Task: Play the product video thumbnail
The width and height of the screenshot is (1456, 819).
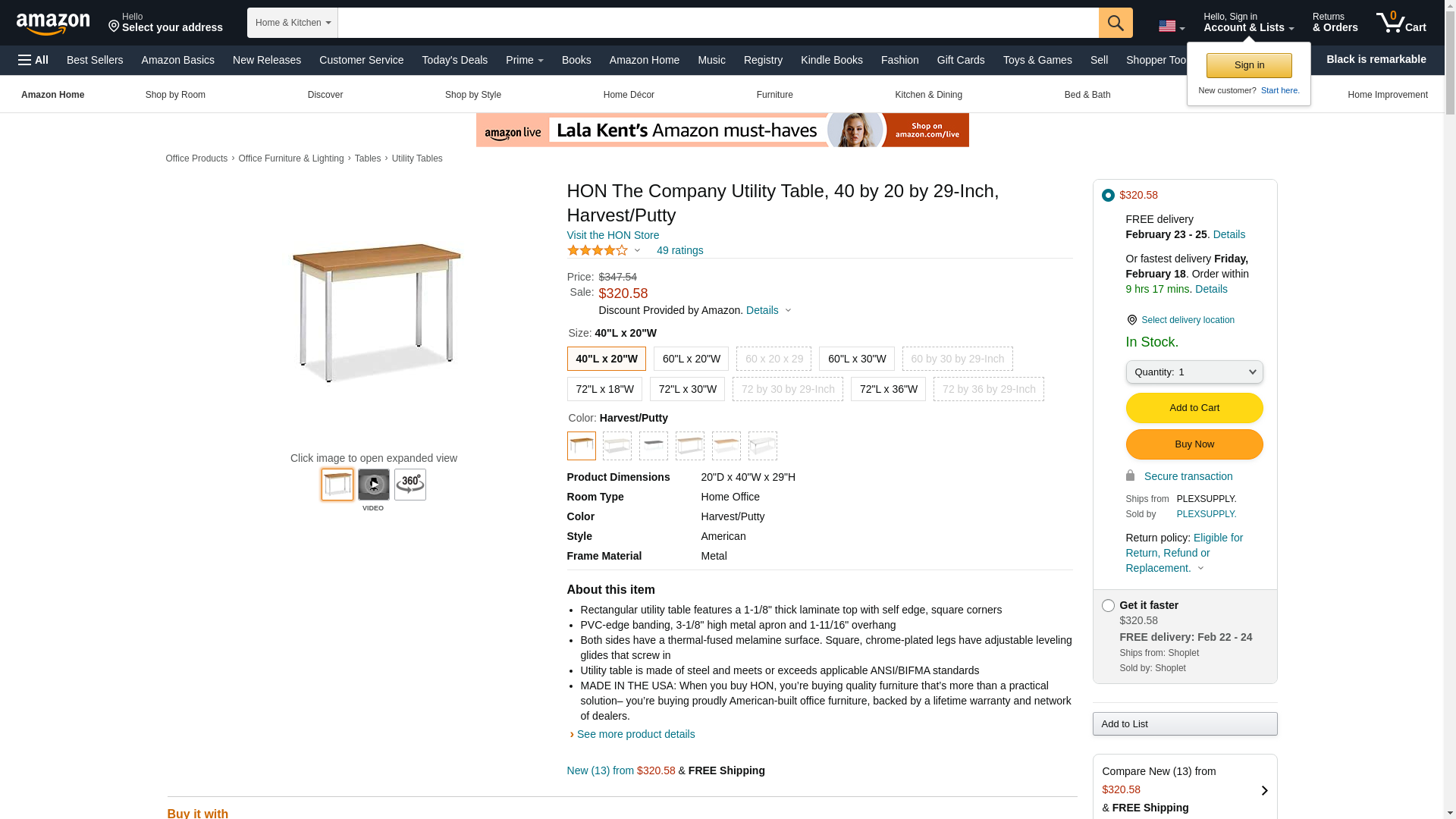Action: (373, 485)
